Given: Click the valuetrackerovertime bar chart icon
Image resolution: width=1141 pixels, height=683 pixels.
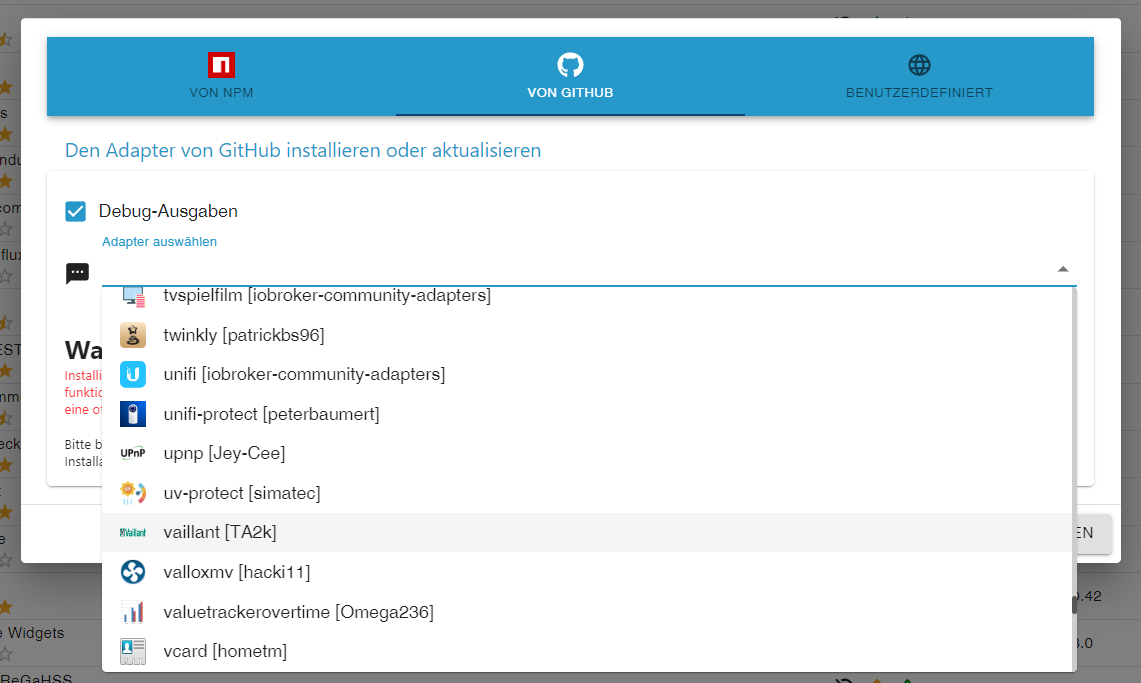Looking at the screenshot, I should click(x=133, y=612).
